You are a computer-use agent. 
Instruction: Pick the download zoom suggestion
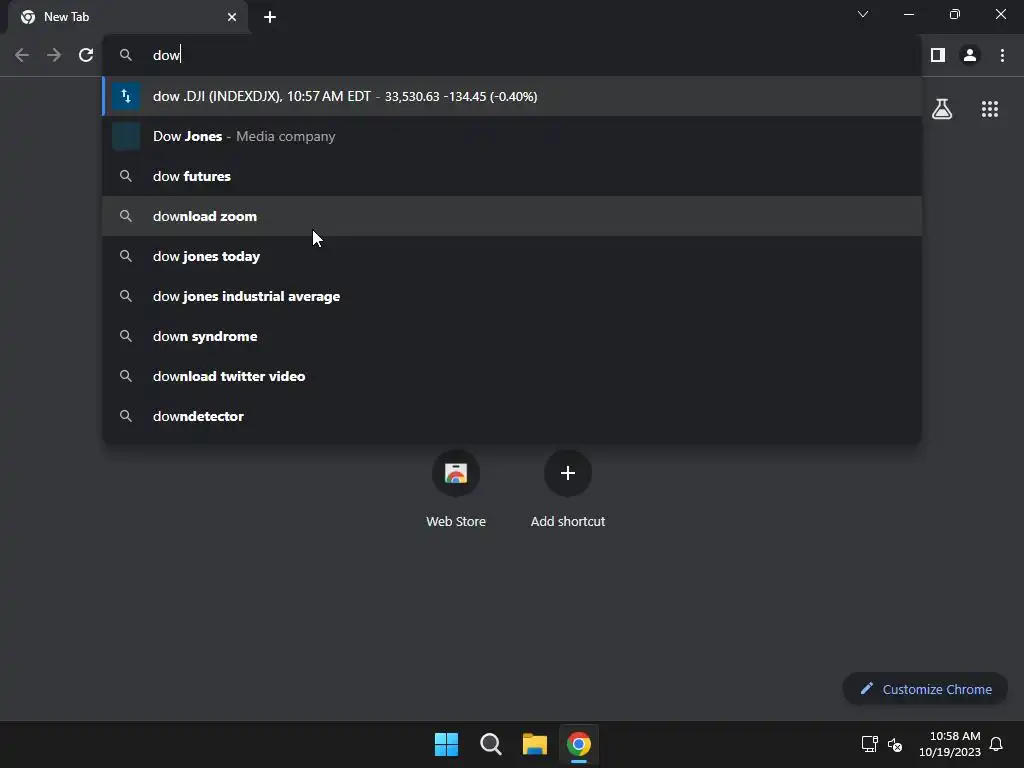tap(512, 216)
